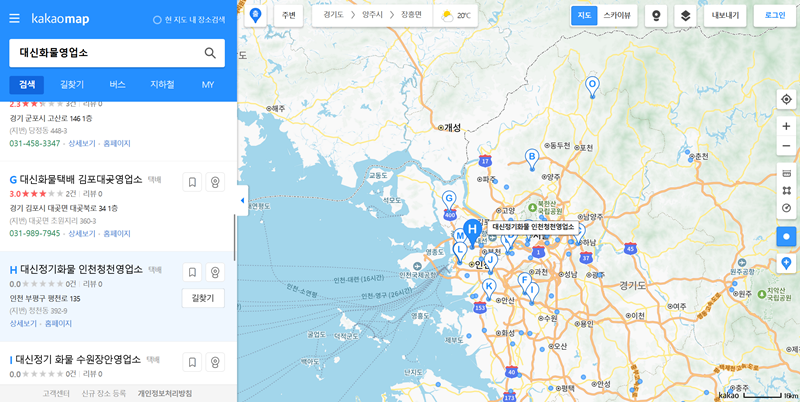The height and width of the screenshot is (402, 800).
Task: Click the 내보내기 export button
Action: click(725, 16)
